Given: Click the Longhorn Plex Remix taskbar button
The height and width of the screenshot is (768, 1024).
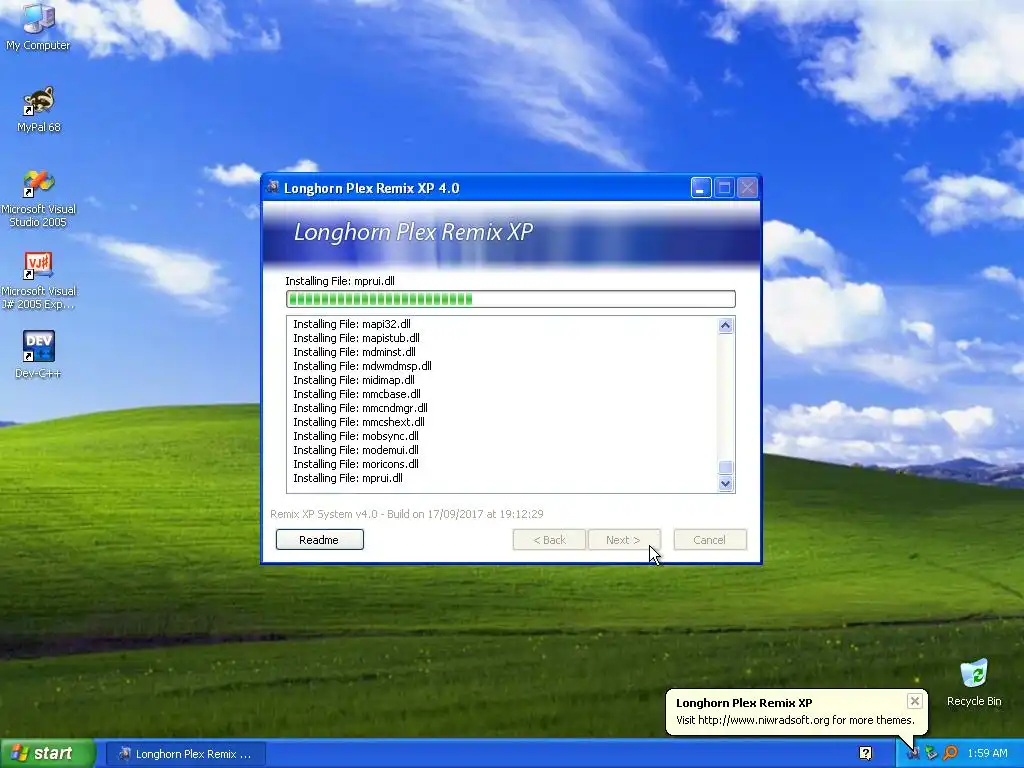Looking at the screenshot, I should point(185,754).
